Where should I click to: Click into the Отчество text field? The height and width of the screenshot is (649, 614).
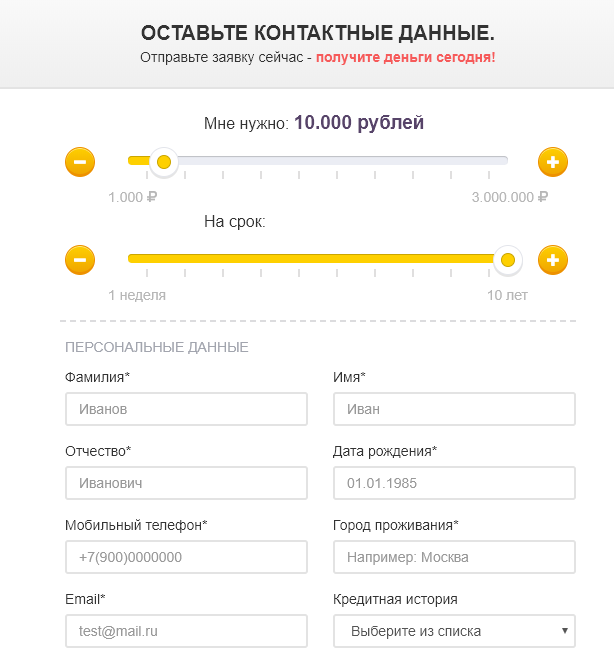pos(186,483)
